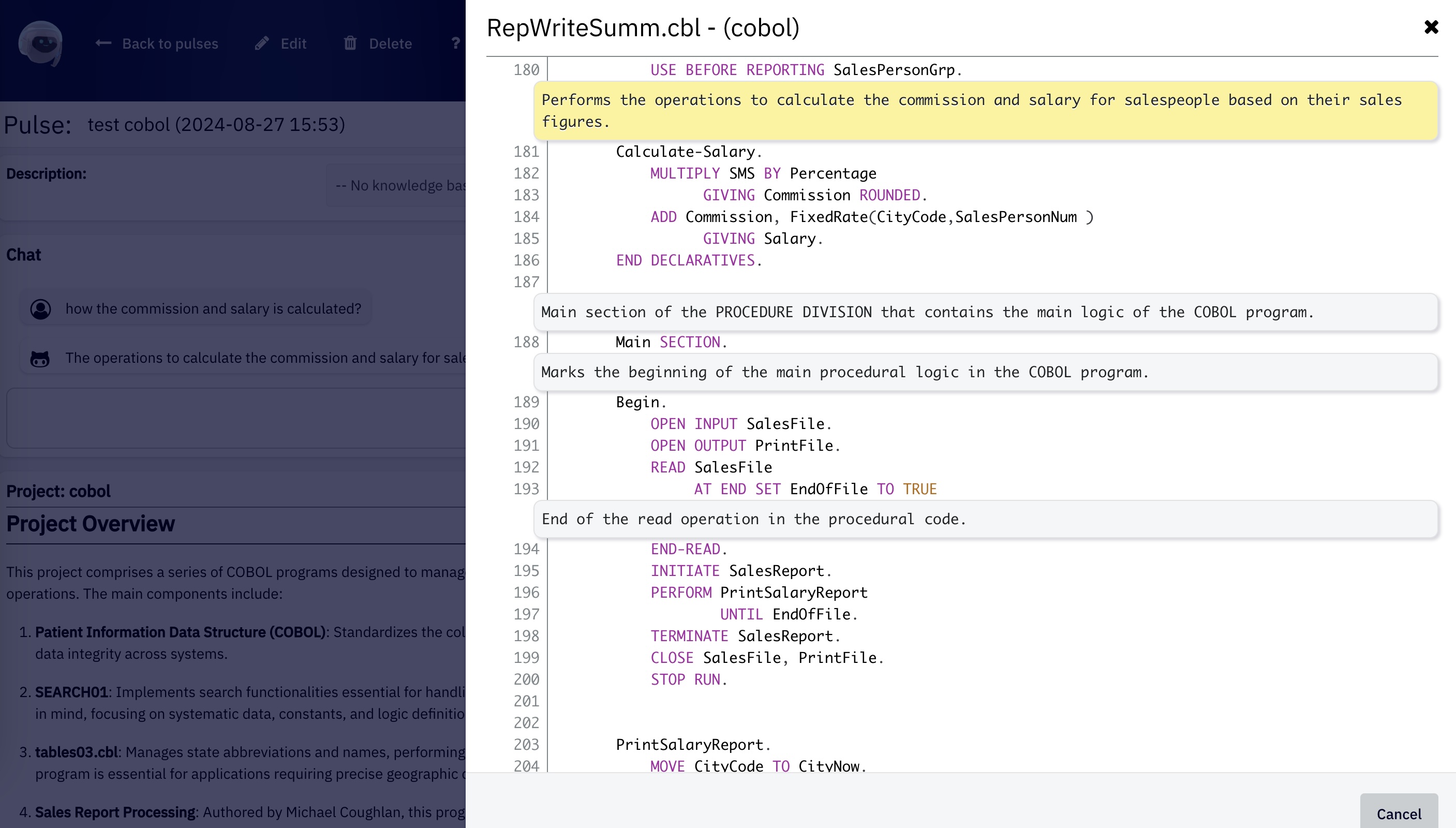Click 'tables03.cbl' list item
Screen dimensions: 1456x828
76,752
